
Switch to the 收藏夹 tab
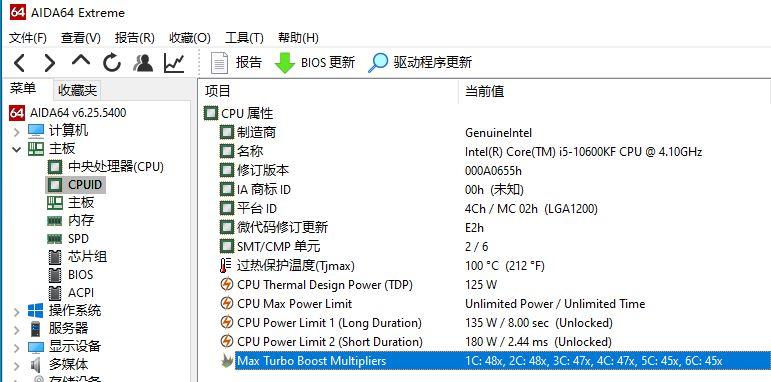tap(77, 90)
